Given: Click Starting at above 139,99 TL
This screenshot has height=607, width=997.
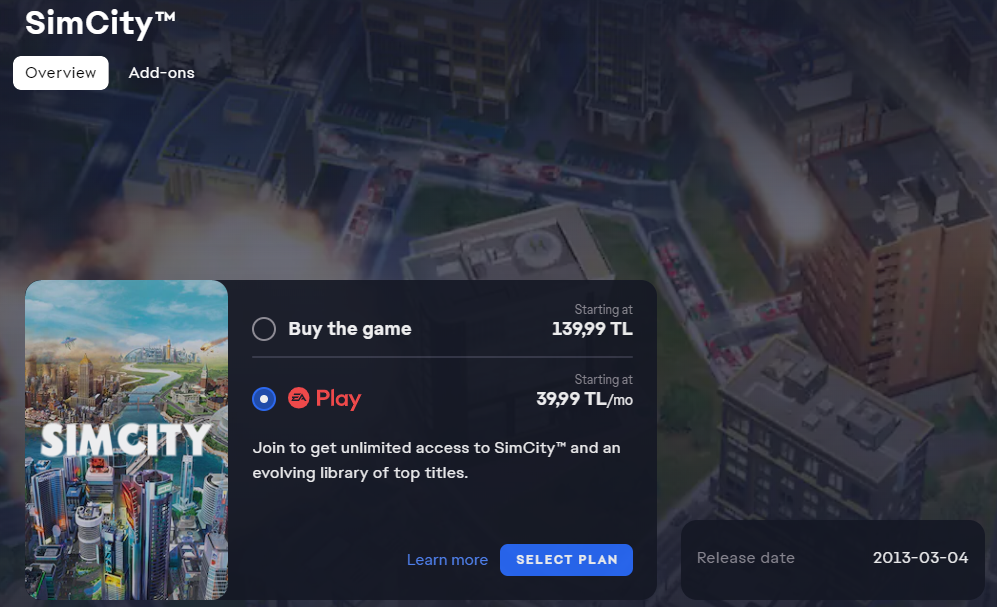Looking at the screenshot, I should pos(603,310).
